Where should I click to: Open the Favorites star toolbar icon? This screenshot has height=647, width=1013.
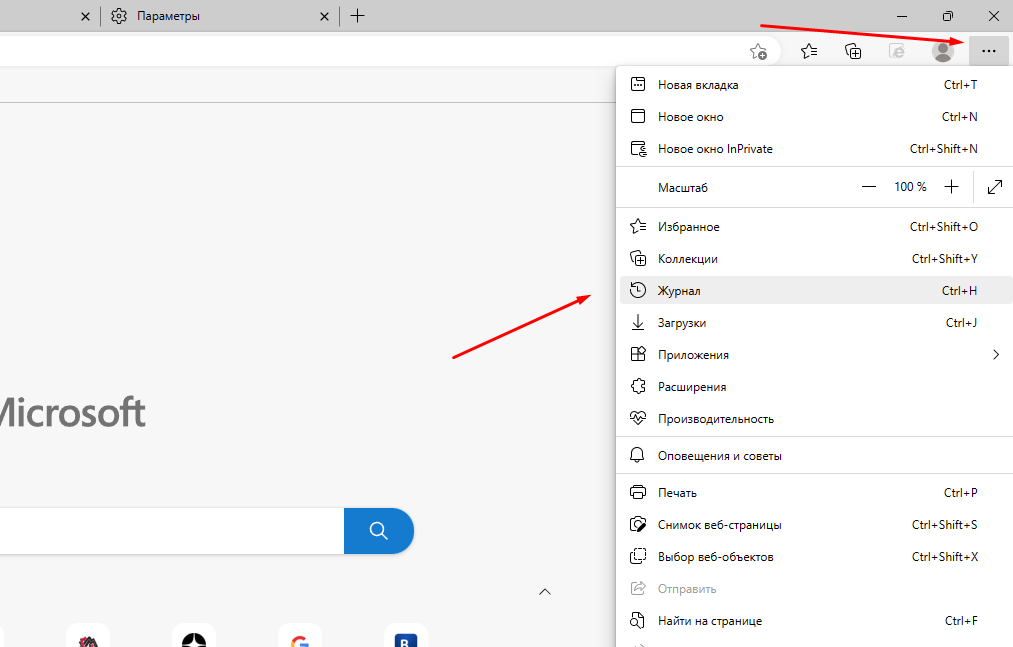click(x=809, y=51)
